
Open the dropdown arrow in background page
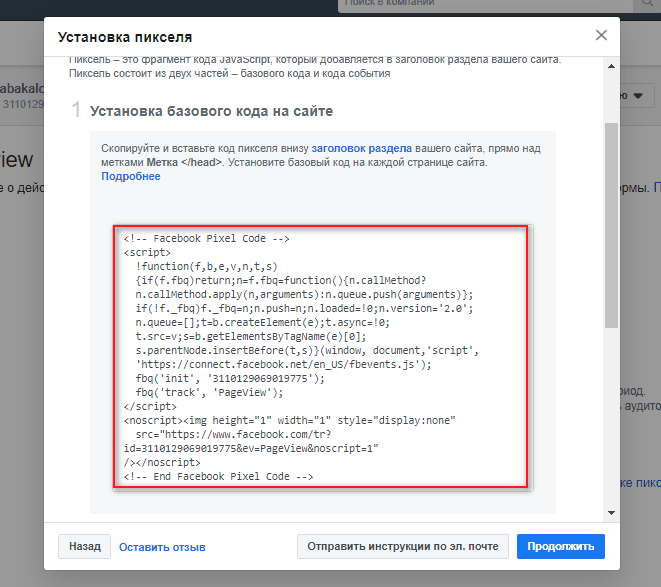tap(638, 96)
